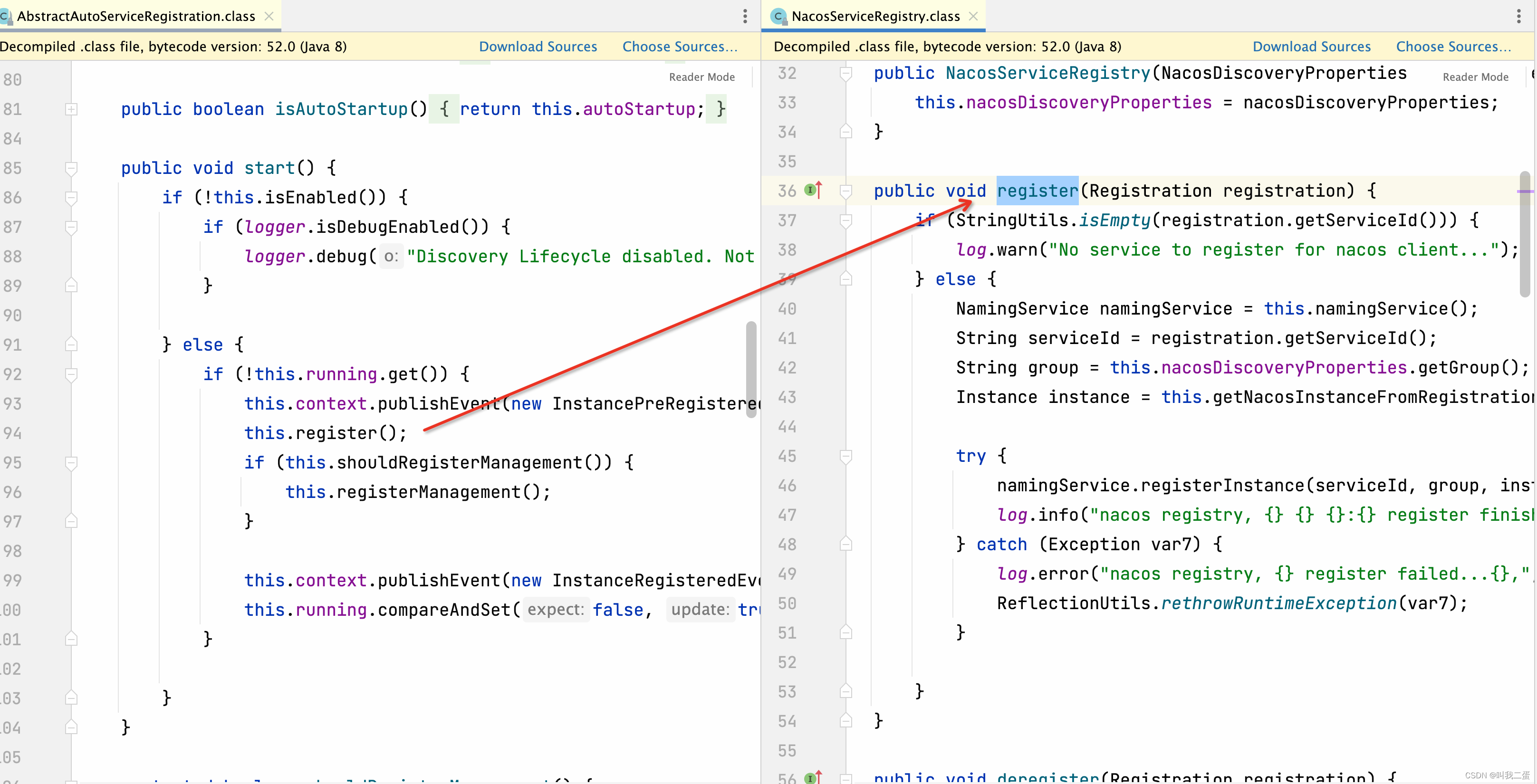Click fold end marker at line 34
This screenshot has height=784, width=1537.
[845, 131]
